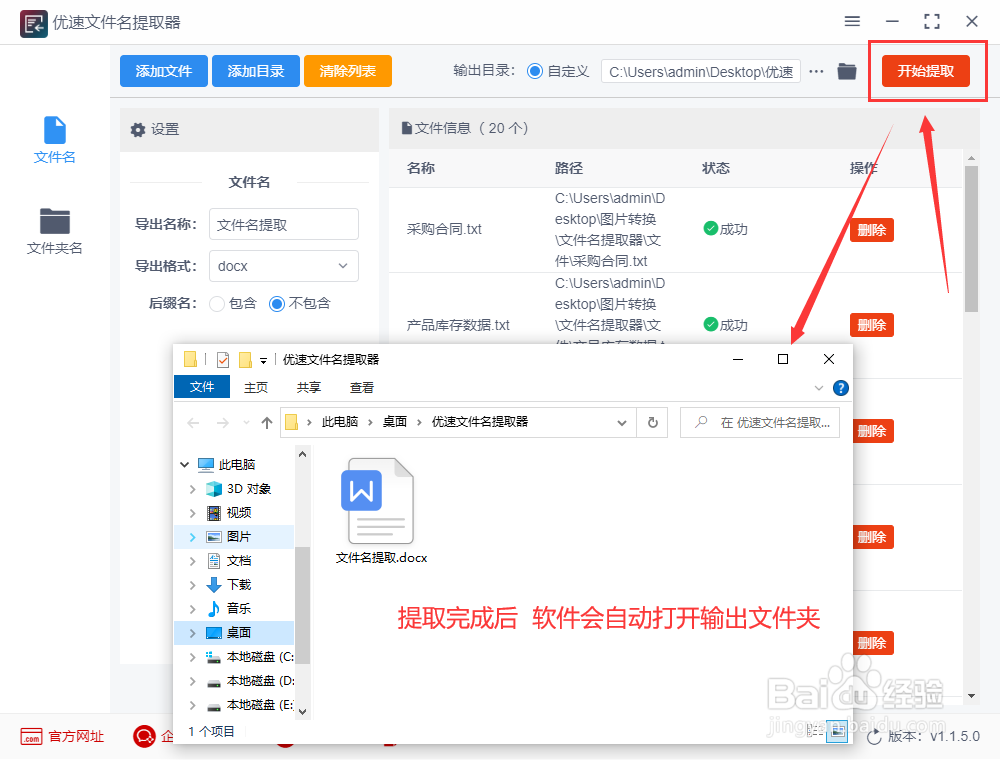Expand 下载 tree node
The width and height of the screenshot is (1000, 760).
point(193,585)
